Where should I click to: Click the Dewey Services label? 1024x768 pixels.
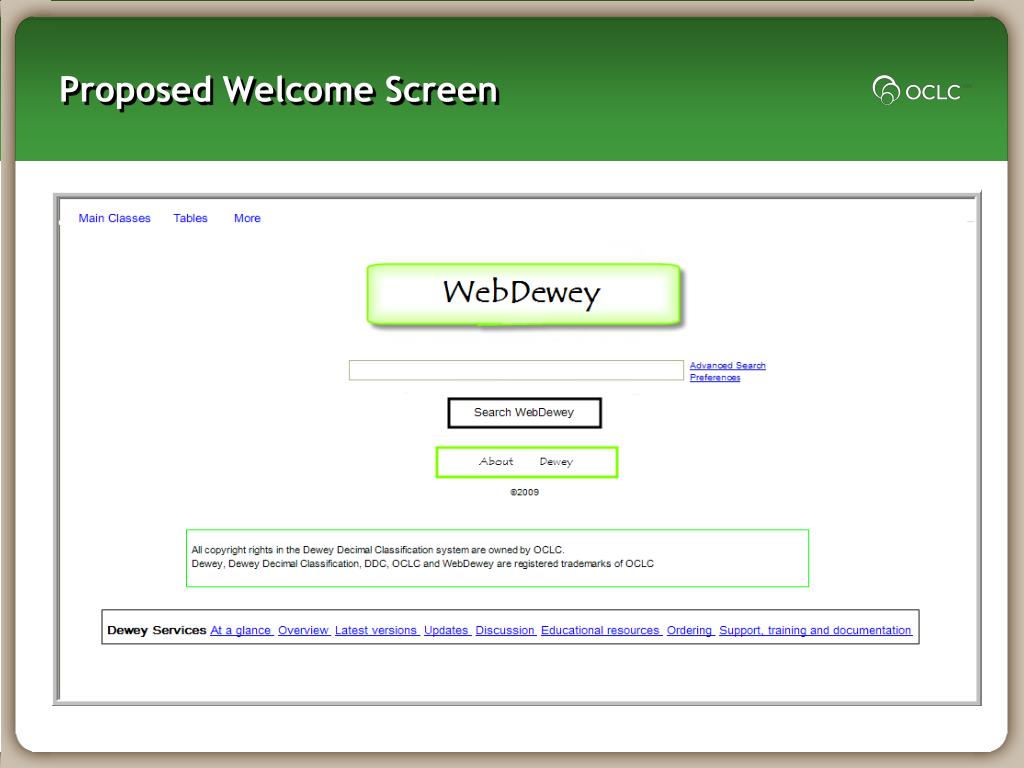[157, 630]
